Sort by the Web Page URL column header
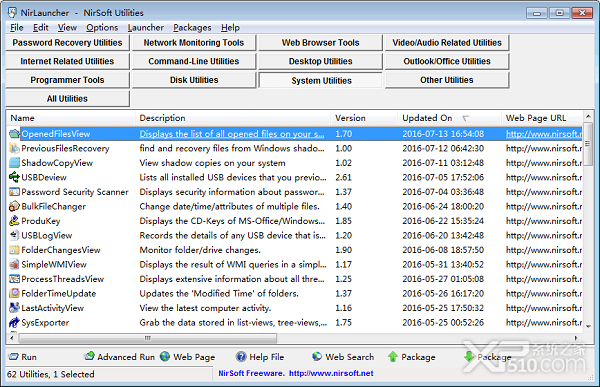Viewport: 600px width, 387px height. coord(542,118)
